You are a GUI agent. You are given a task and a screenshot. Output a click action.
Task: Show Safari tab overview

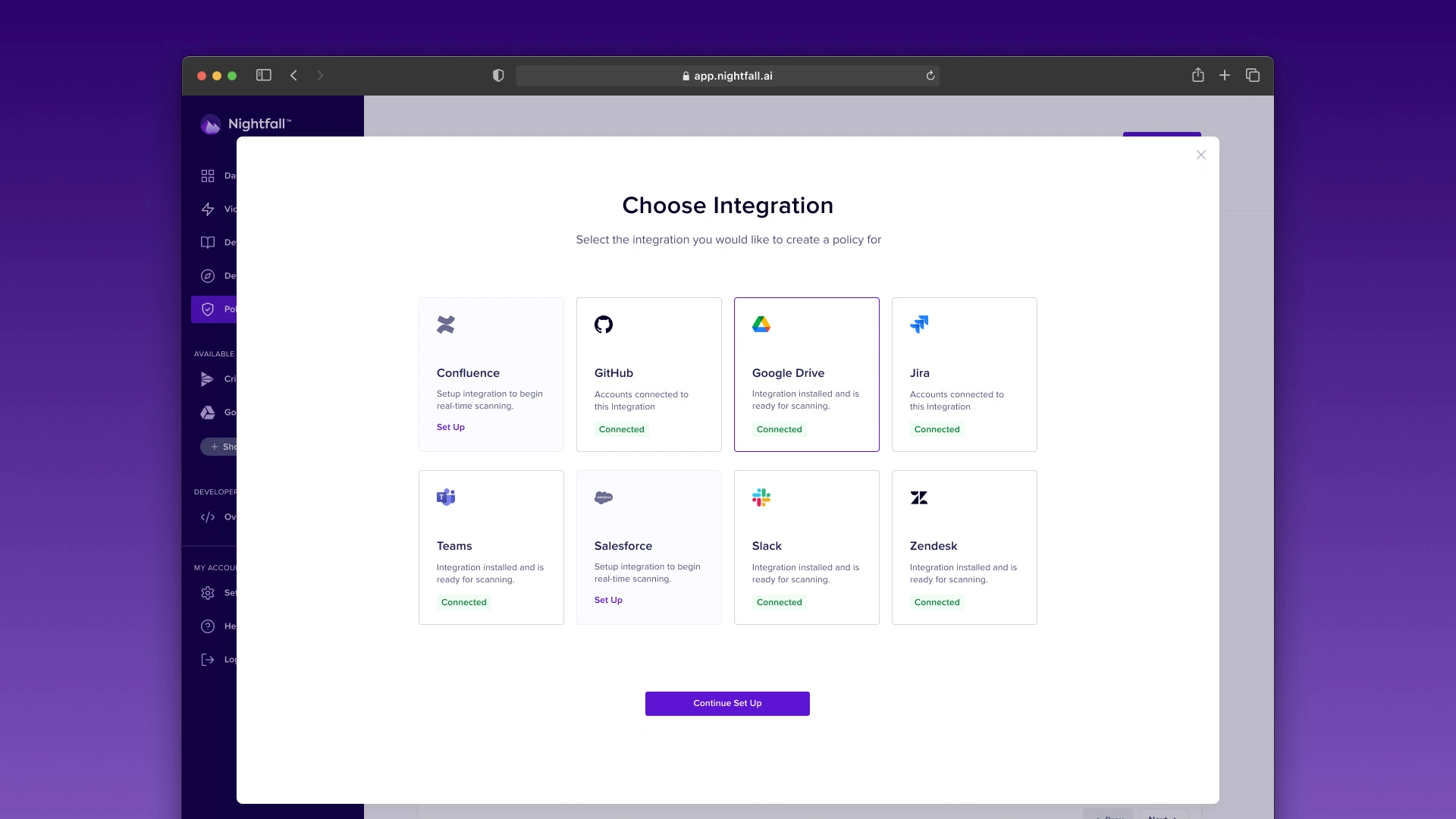click(x=1253, y=75)
